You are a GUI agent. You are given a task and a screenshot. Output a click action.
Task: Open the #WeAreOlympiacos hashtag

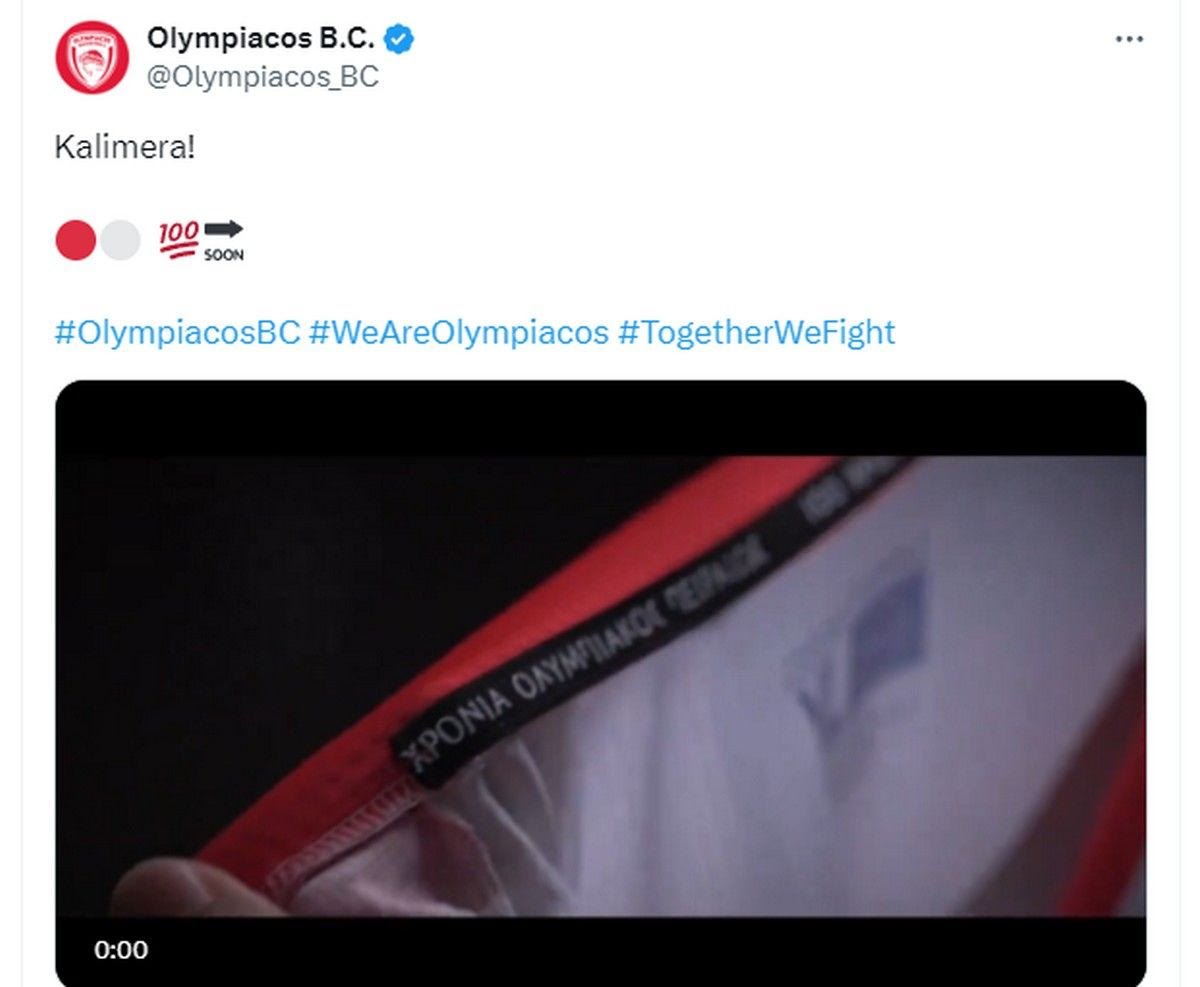pyautogui.click(x=459, y=332)
